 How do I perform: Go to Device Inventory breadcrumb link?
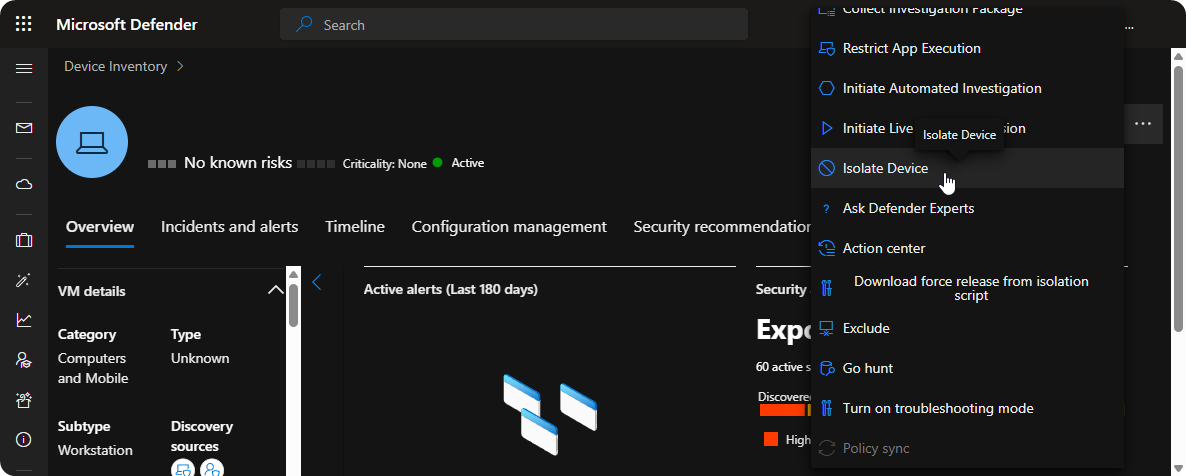point(115,66)
